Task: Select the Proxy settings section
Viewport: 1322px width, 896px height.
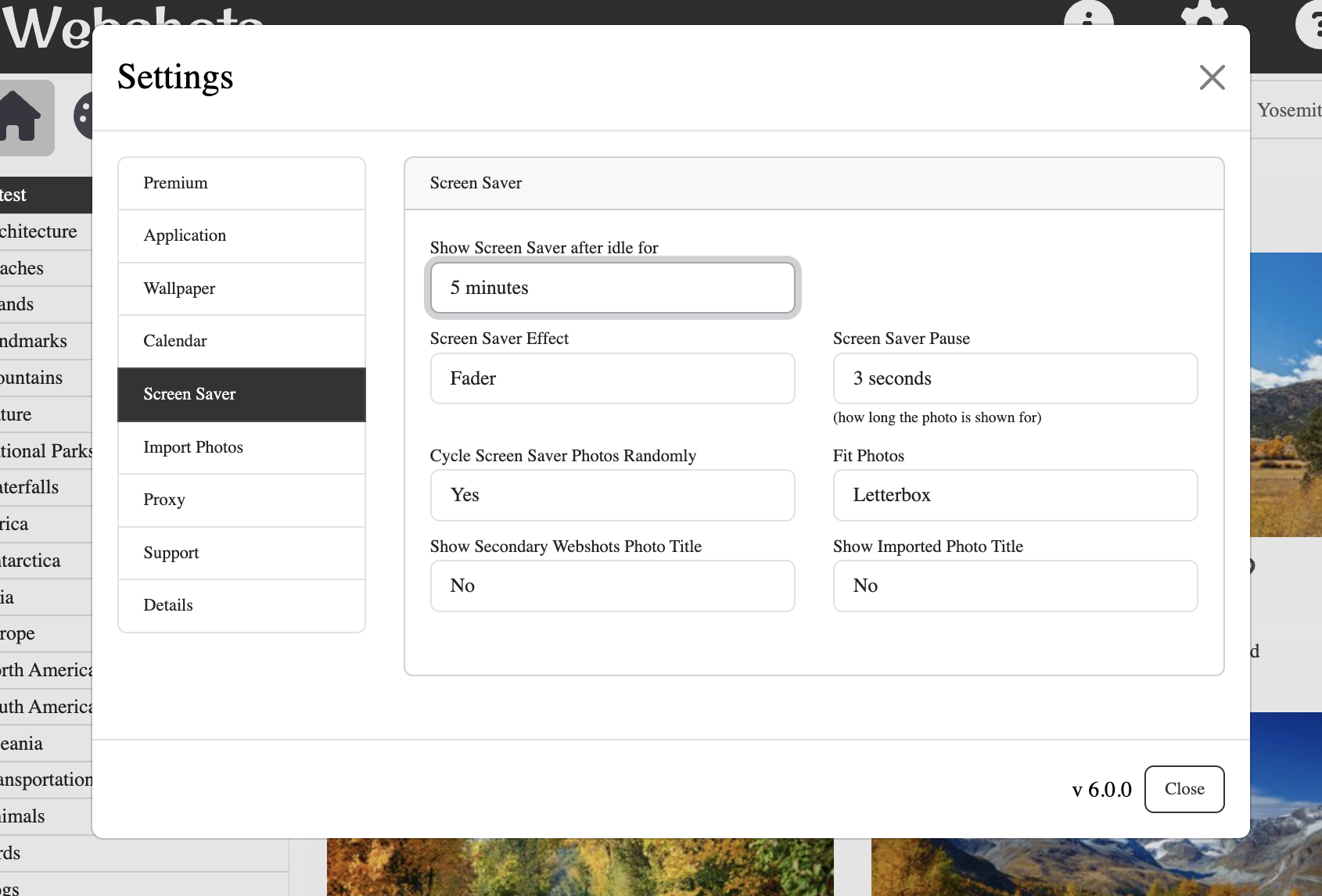Action: pos(242,500)
